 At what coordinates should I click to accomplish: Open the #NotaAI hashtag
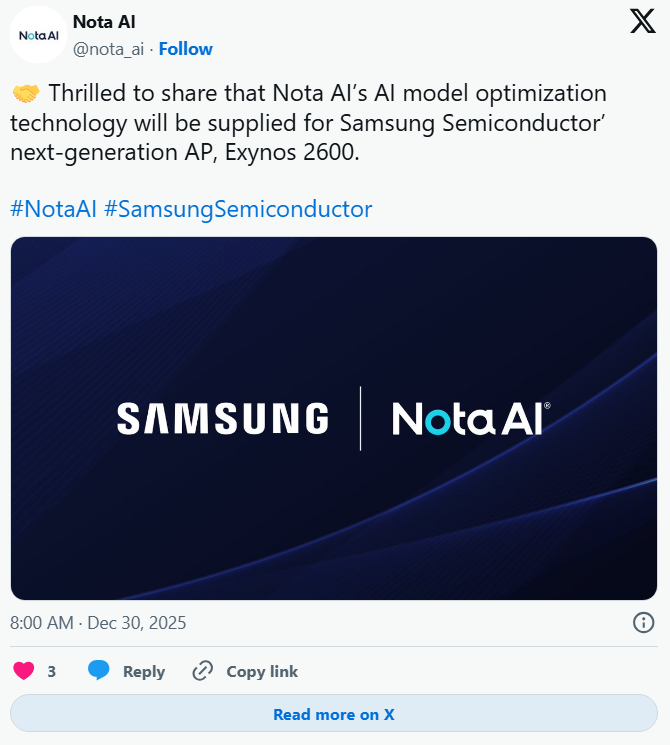53,209
